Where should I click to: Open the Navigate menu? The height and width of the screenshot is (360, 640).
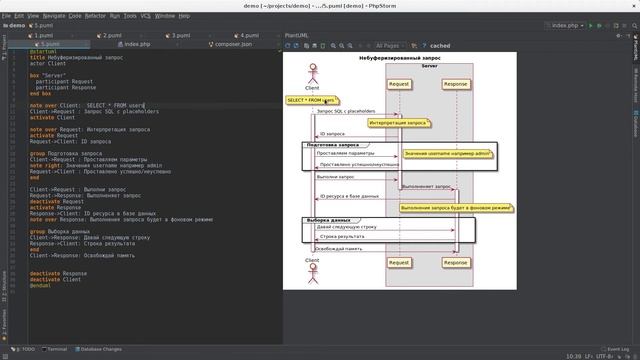pos(54,16)
